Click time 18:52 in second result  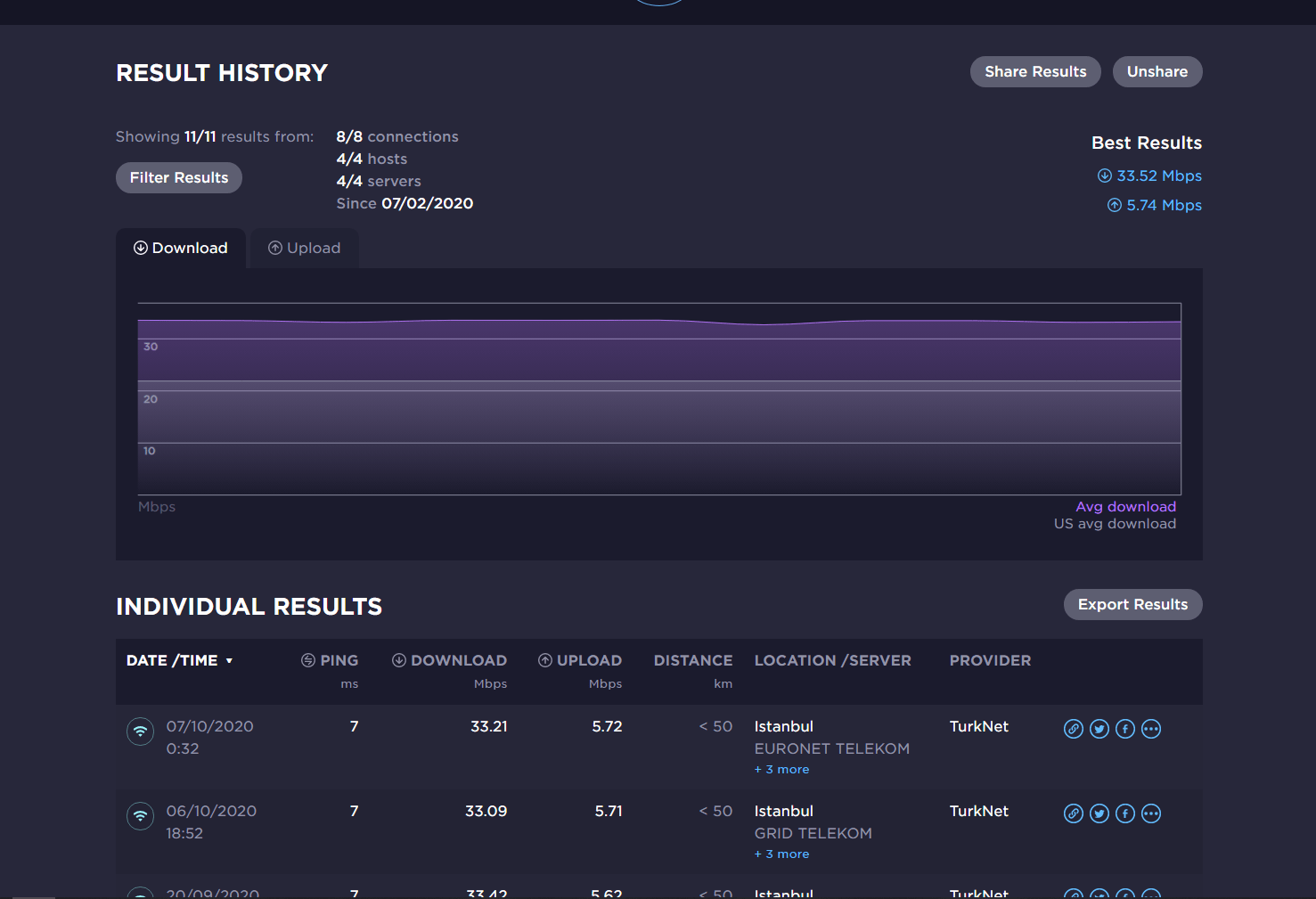coord(184,833)
